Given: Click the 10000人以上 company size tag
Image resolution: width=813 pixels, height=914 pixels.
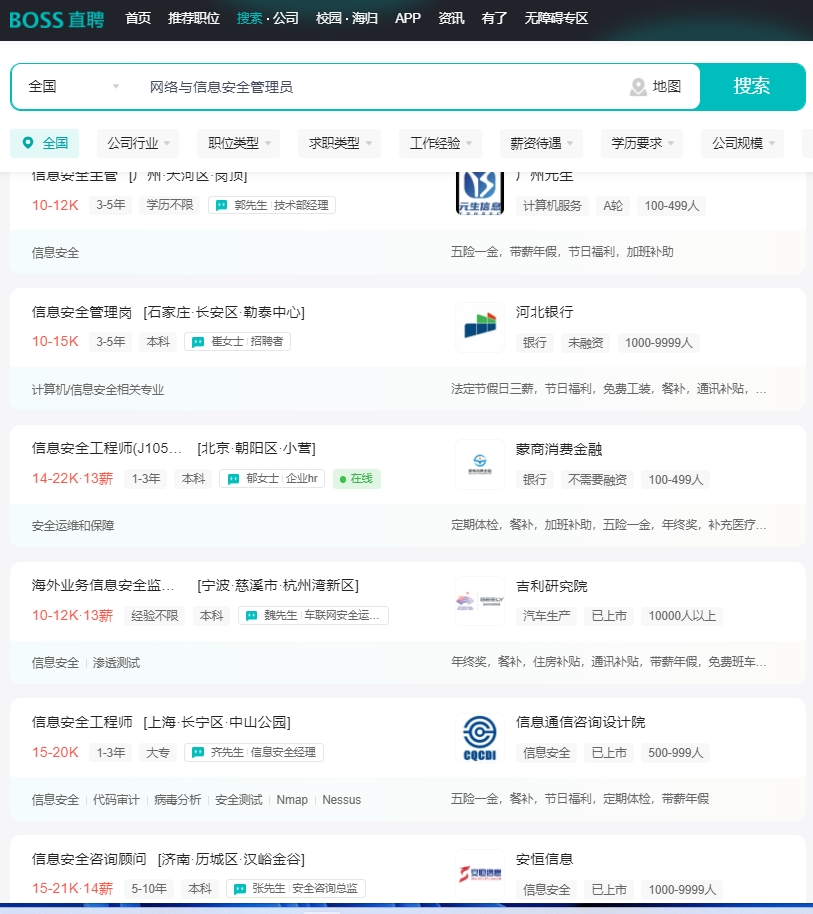Looking at the screenshot, I should (682, 616).
